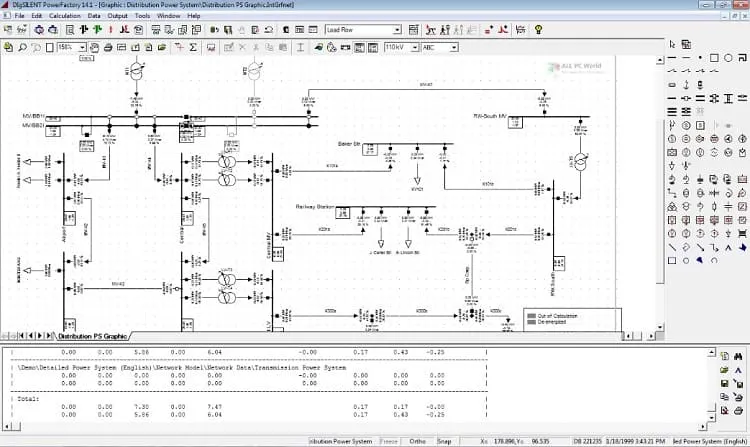The height and width of the screenshot is (447, 750).
Task: Select the arrow pointer tool in drawing palette
Action: point(672,44)
